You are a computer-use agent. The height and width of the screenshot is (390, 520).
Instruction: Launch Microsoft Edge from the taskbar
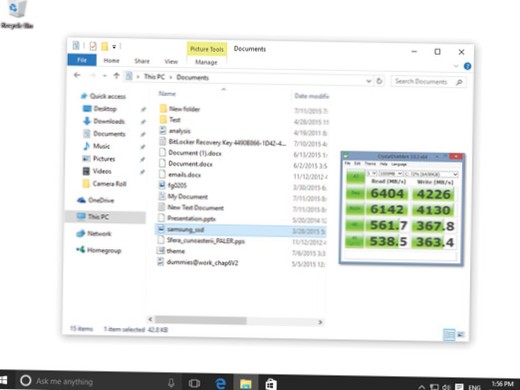click(220, 383)
